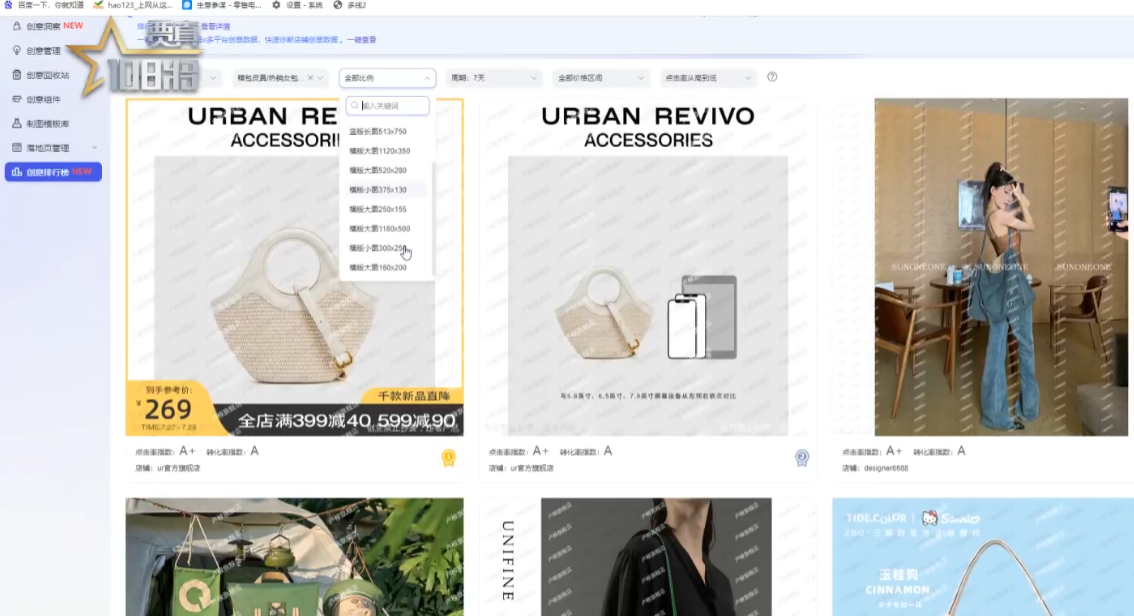1134x616 pixels.
Task: Click the silver rank medal badge
Action: [x=802, y=458]
